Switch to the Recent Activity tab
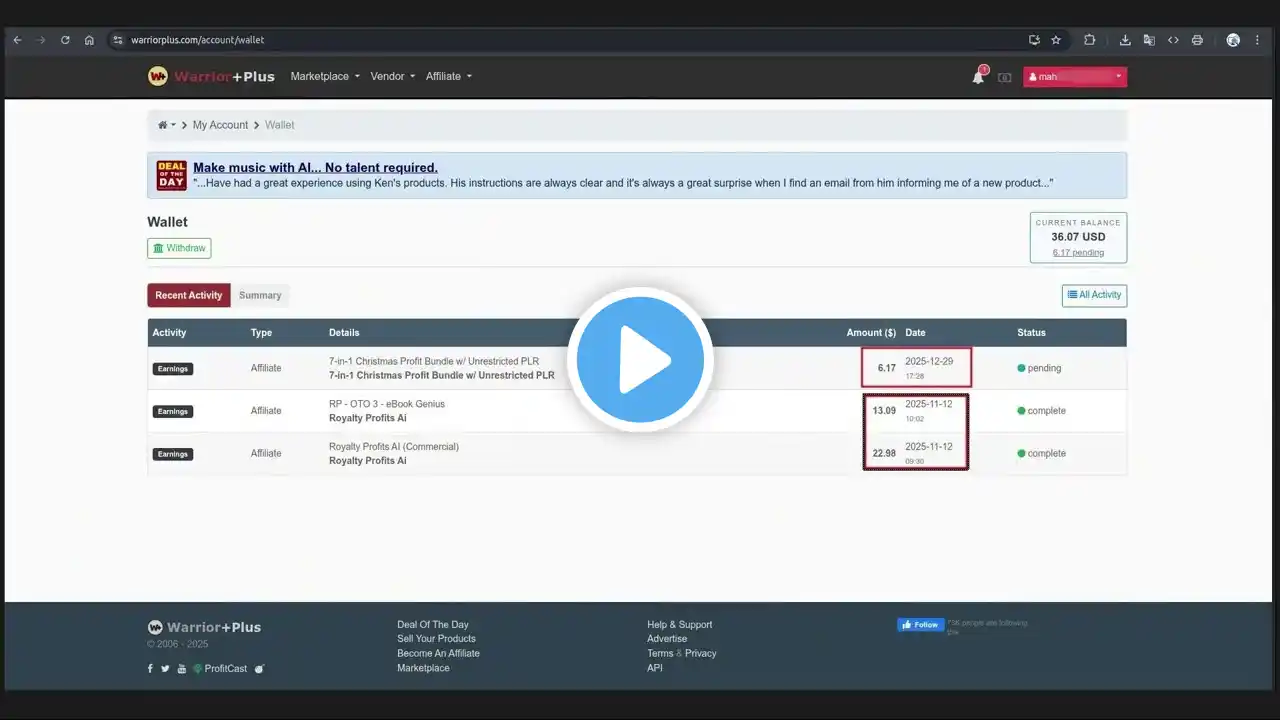1280x720 pixels. [189, 295]
